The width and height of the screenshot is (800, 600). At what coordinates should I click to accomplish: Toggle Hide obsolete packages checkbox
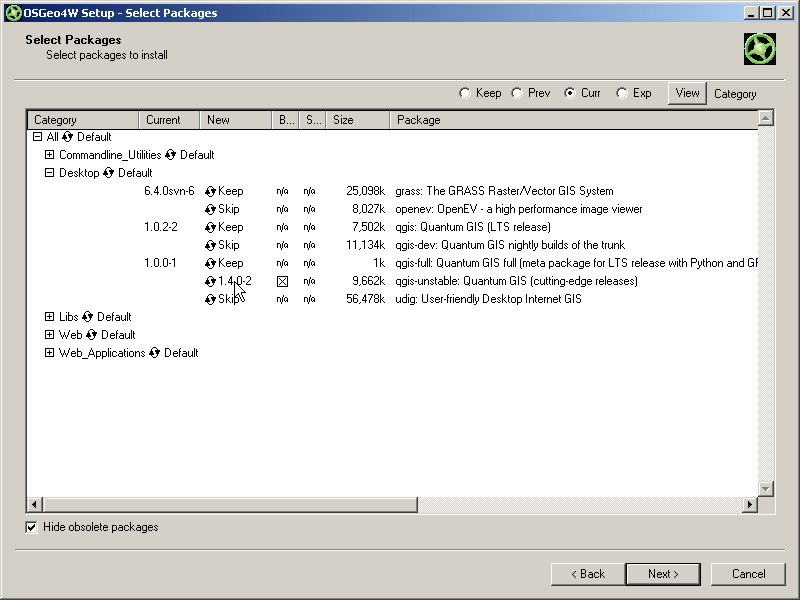pyautogui.click(x=31, y=528)
